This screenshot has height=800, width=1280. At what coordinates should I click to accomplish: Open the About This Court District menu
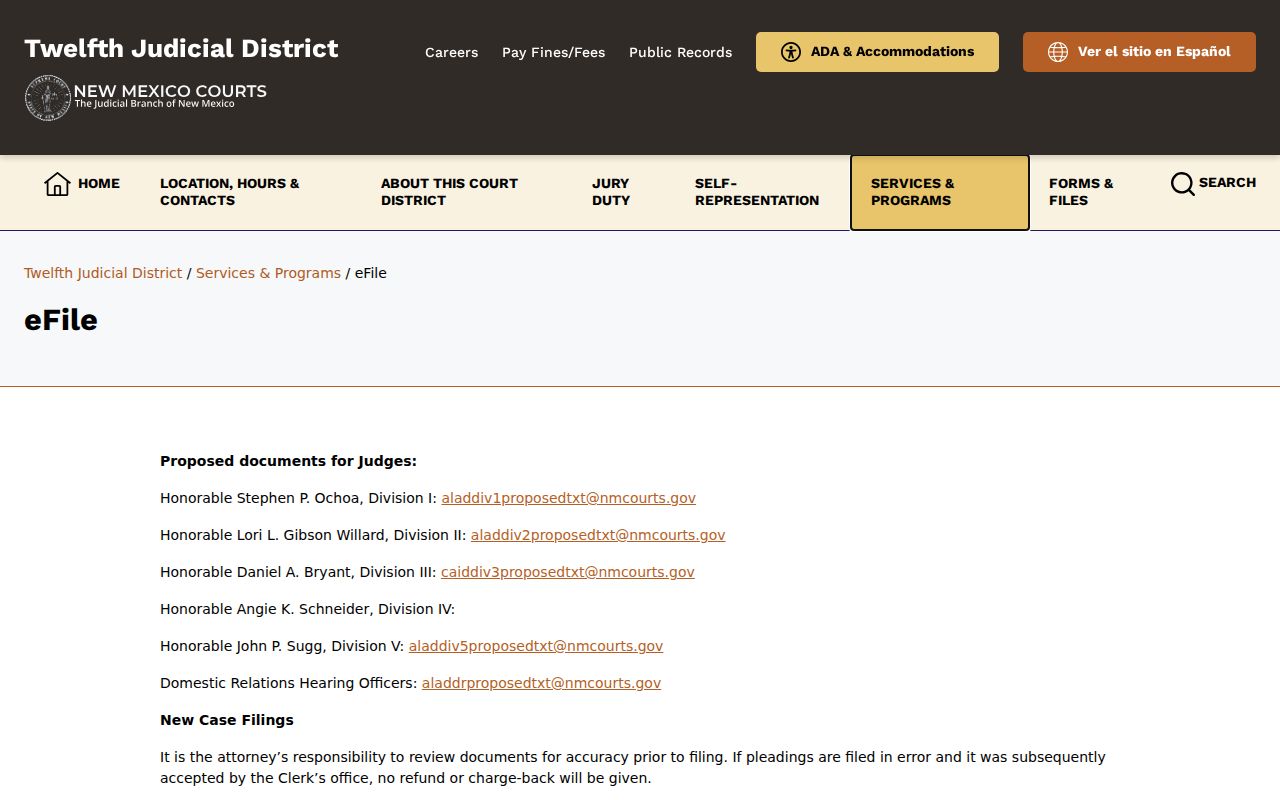(449, 192)
